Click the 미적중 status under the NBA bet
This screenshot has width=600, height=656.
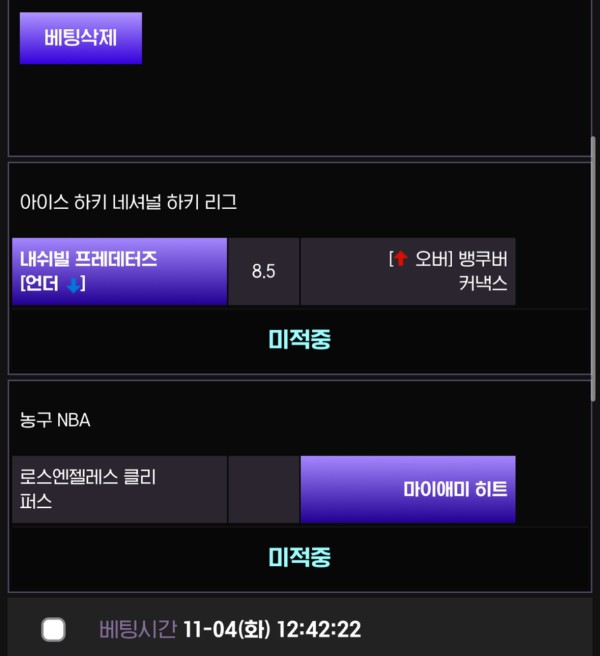pos(299,557)
